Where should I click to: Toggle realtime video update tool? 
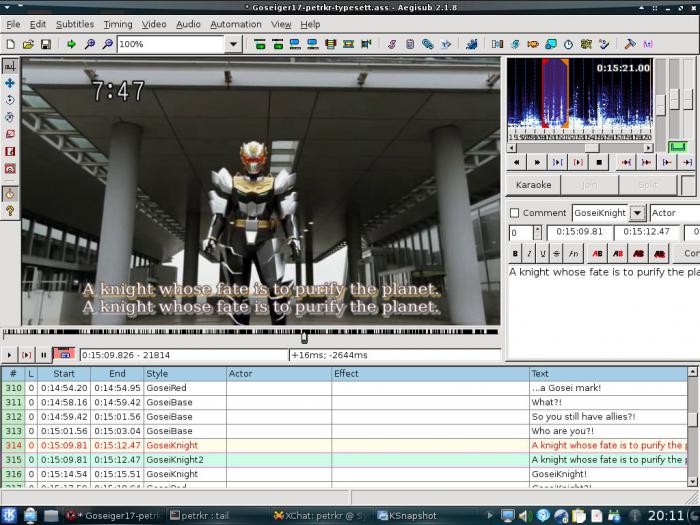pyautogui.click(x=10, y=194)
